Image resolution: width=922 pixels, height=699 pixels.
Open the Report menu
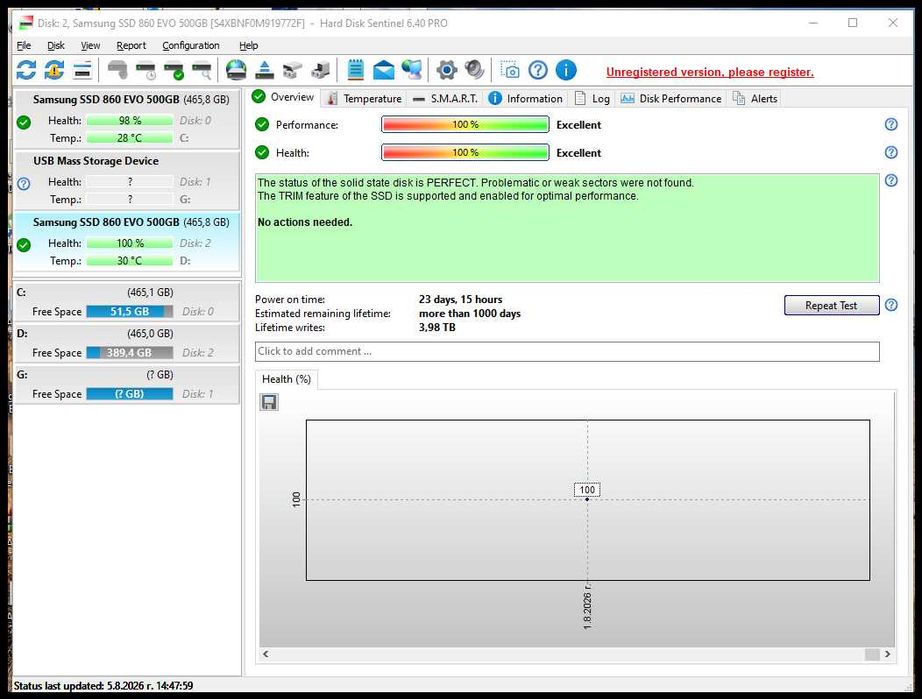(131, 45)
